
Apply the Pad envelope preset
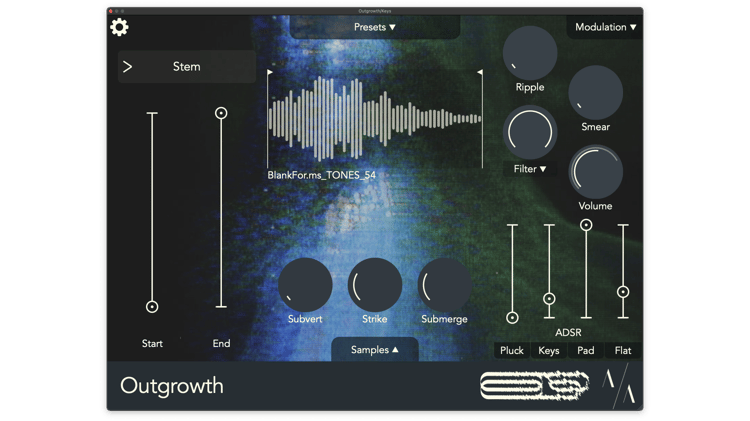pyautogui.click(x=585, y=351)
